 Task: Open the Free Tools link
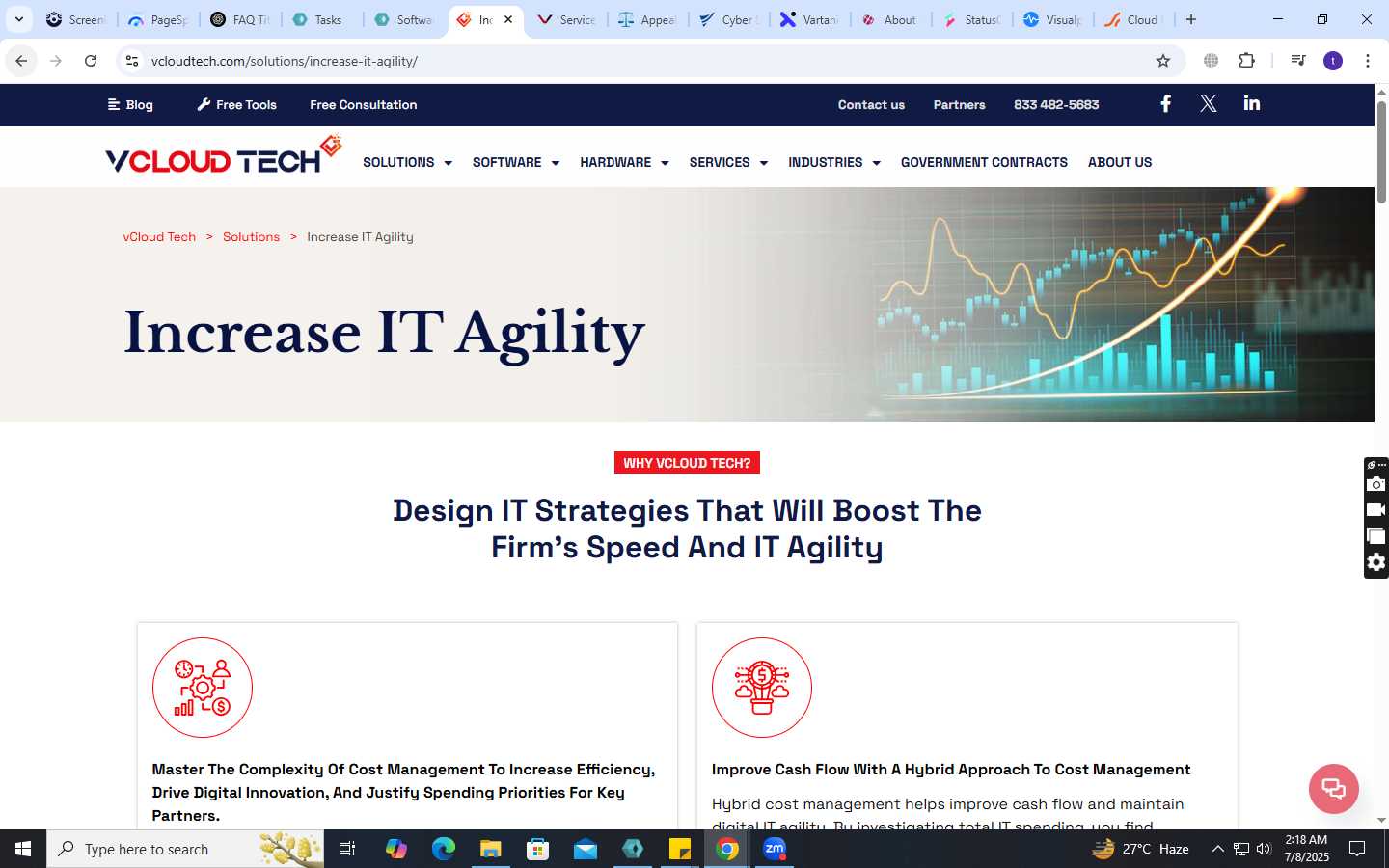pyautogui.click(x=237, y=104)
